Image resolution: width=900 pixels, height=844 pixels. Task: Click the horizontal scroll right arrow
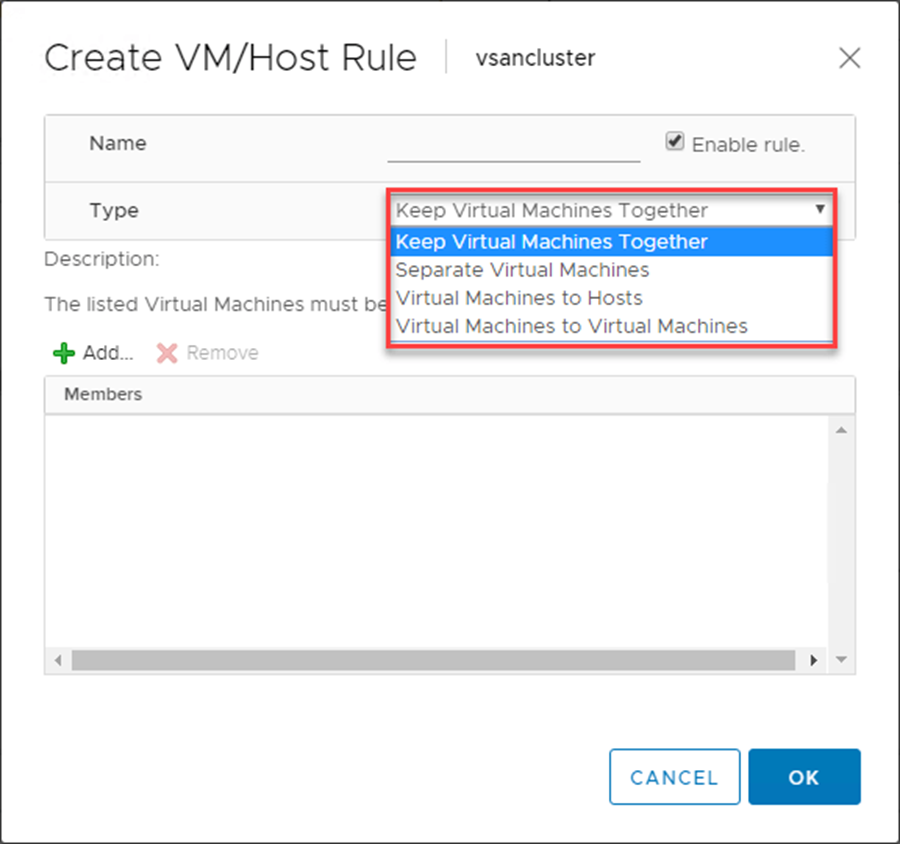click(814, 661)
